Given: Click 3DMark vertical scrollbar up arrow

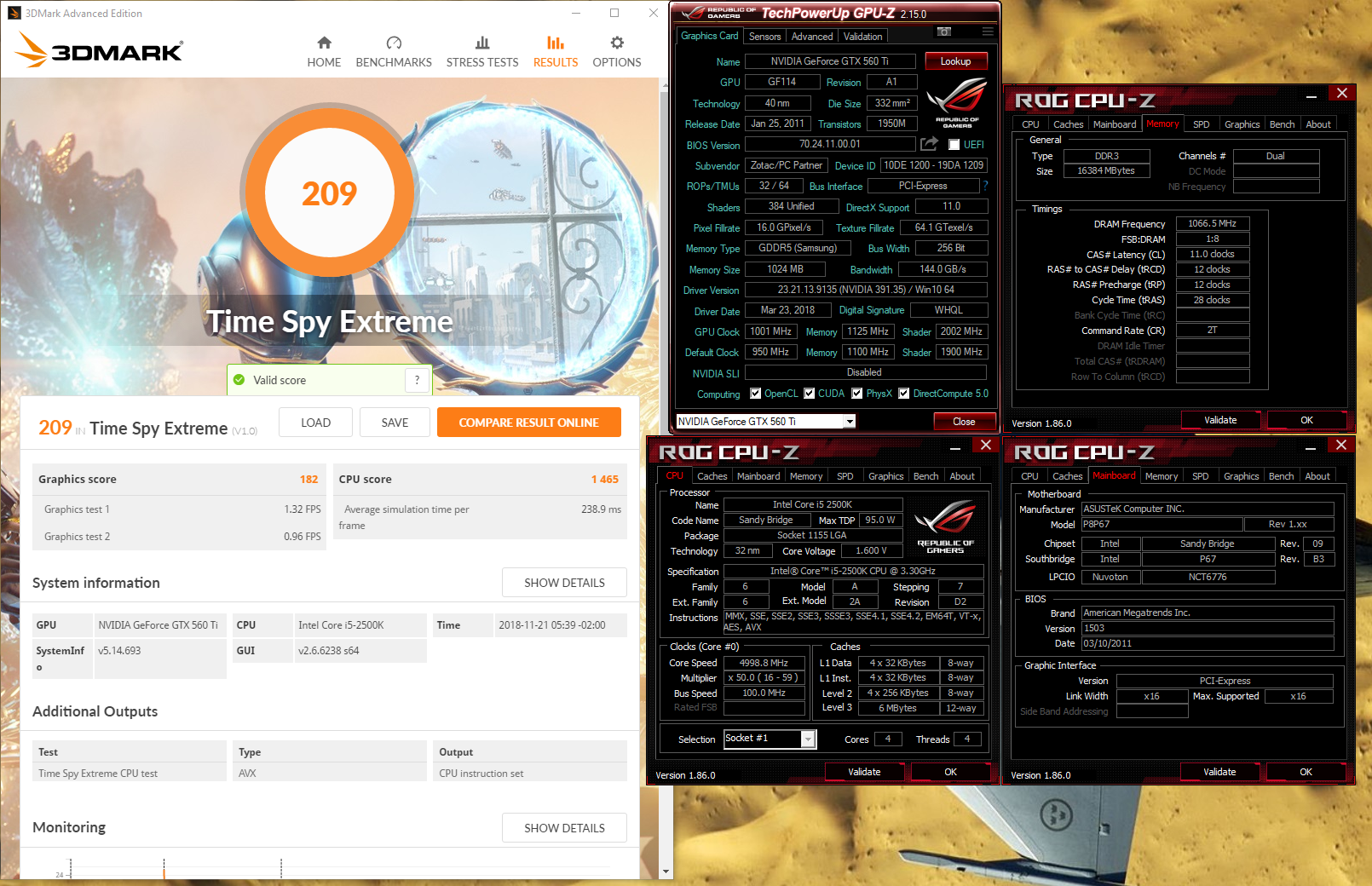Looking at the screenshot, I should [x=666, y=85].
